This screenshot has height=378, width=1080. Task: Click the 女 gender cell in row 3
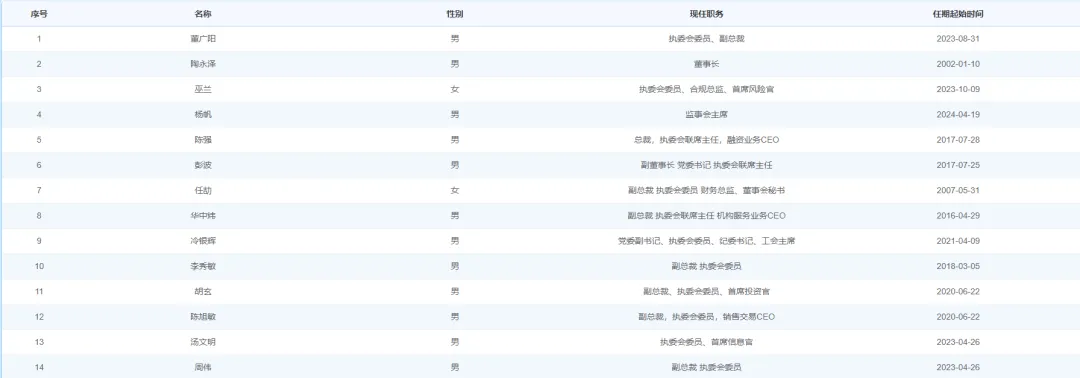[455, 90]
